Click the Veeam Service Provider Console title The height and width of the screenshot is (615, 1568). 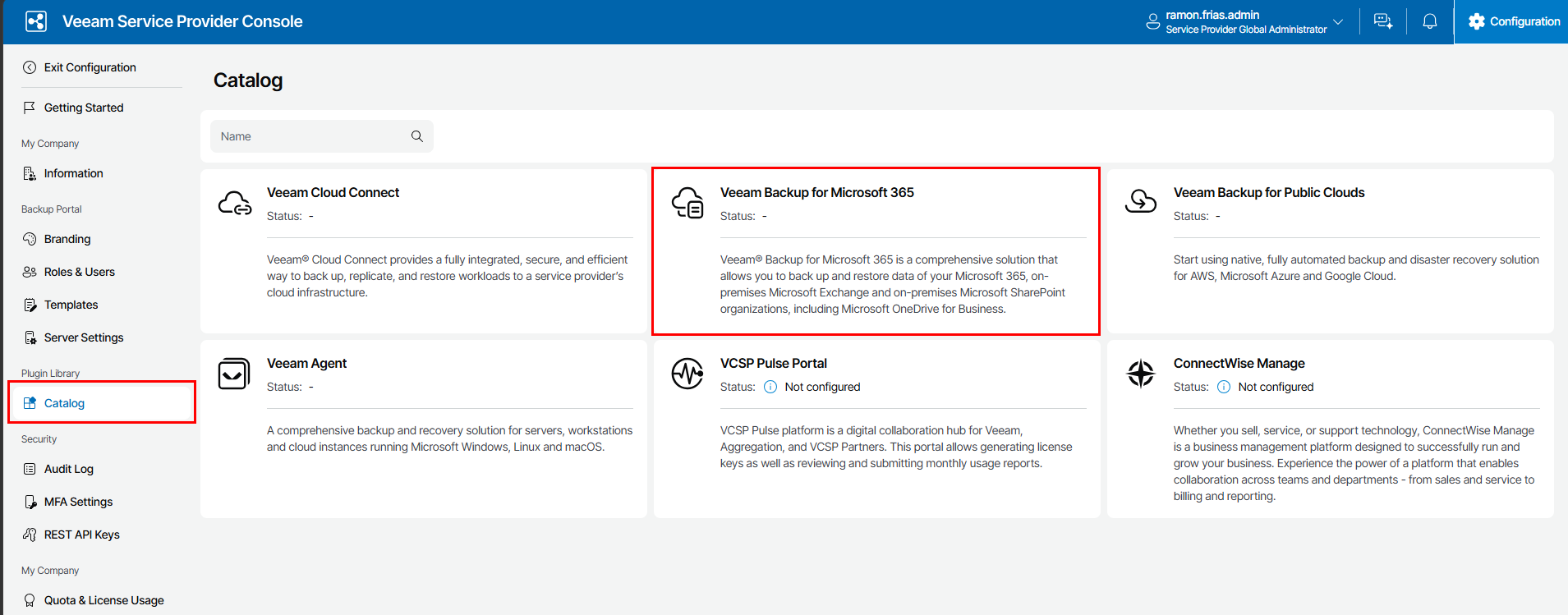(182, 21)
